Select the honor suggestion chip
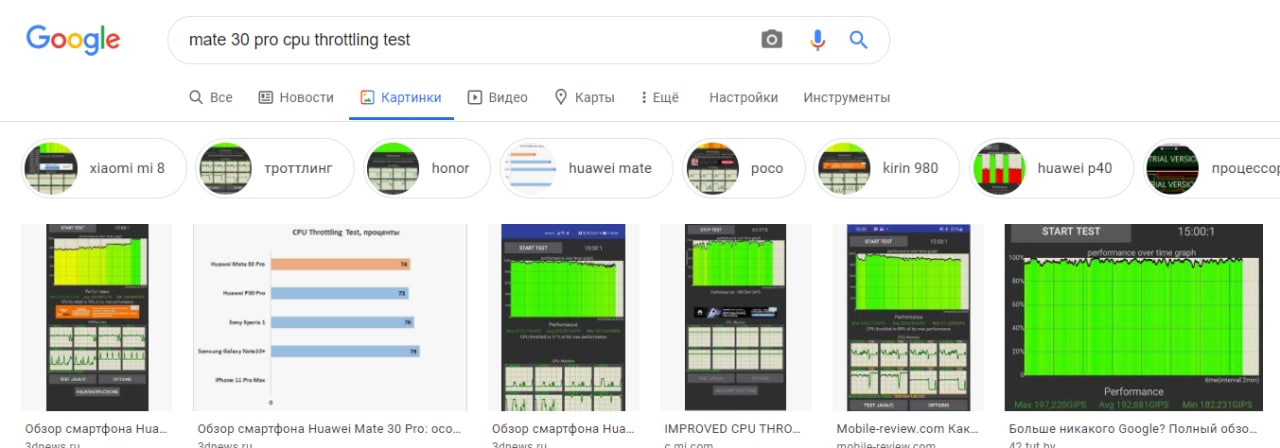The image size is (1280, 448). pyautogui.click(x=427, y=168)
